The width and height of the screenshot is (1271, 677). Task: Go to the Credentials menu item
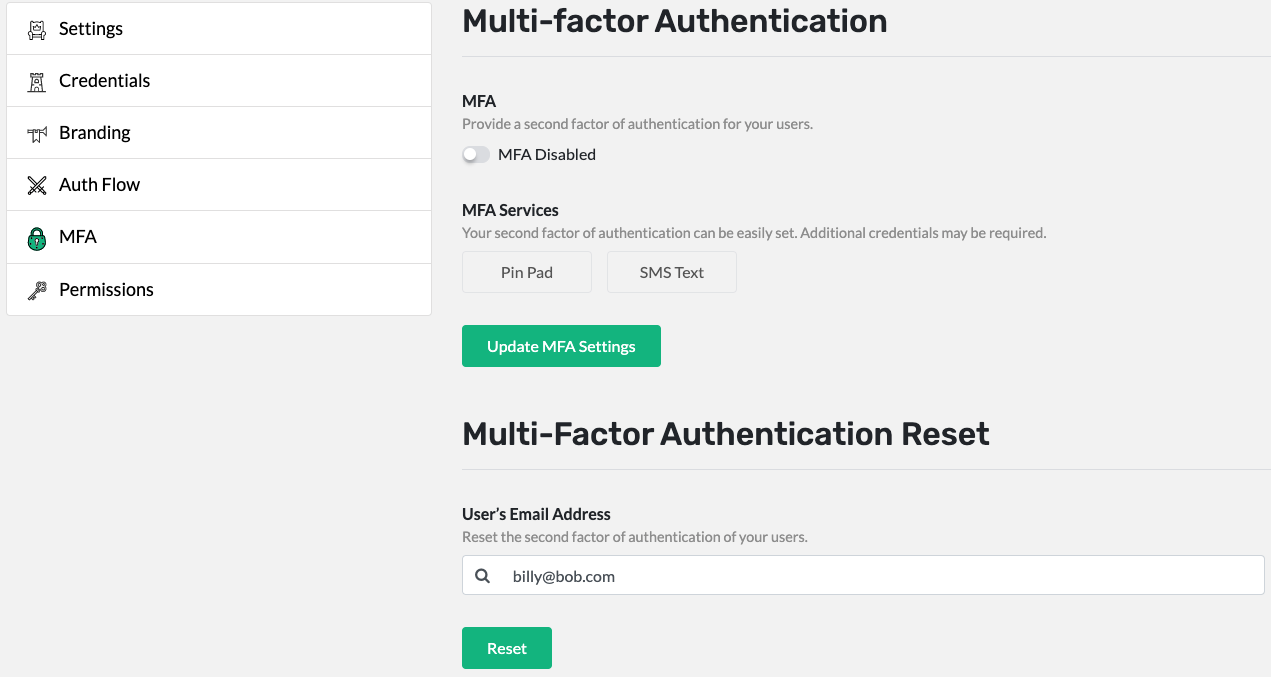[219, 81]
